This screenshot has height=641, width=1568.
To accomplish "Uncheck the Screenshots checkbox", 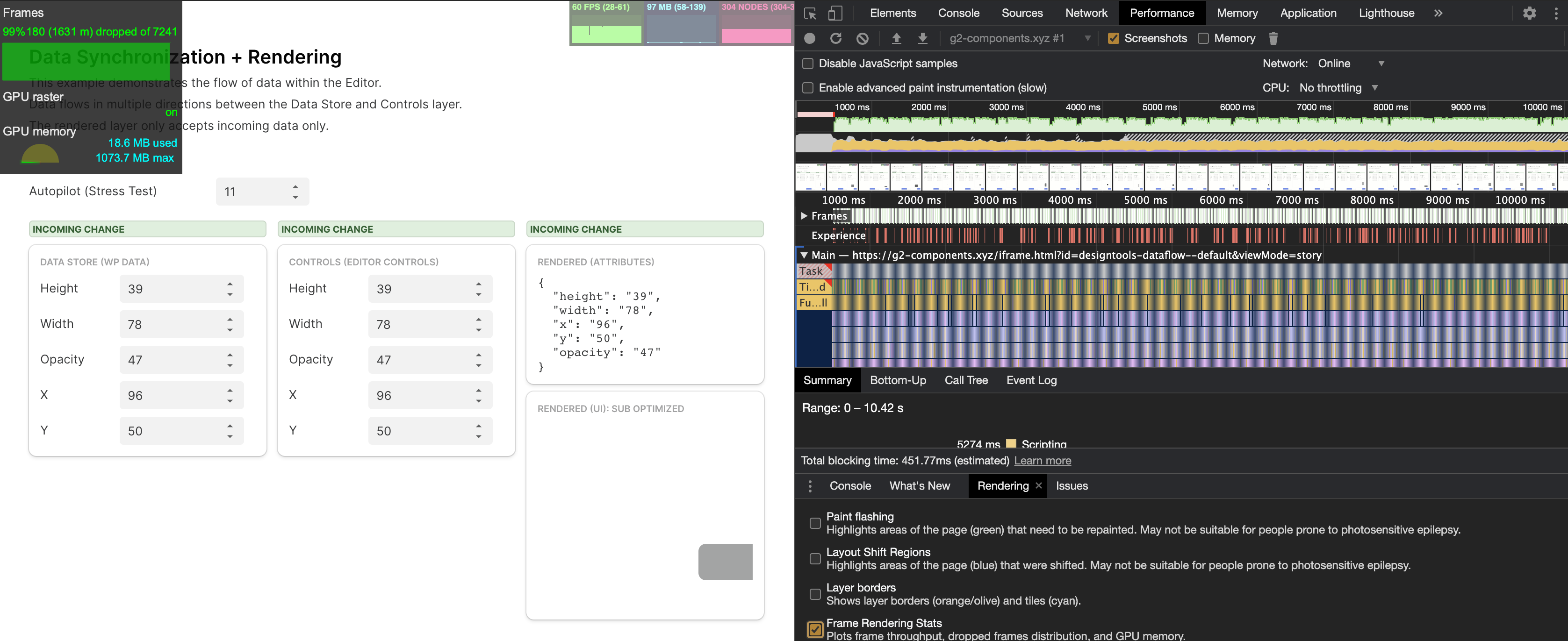I will coord(1114,38).
